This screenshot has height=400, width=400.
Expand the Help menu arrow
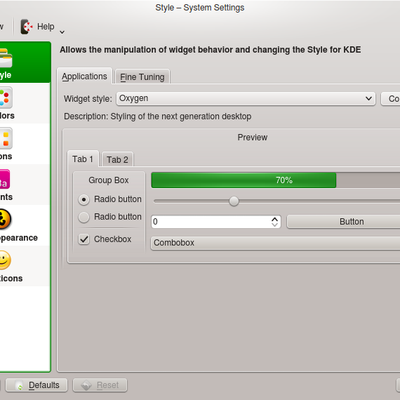(62, 32)
